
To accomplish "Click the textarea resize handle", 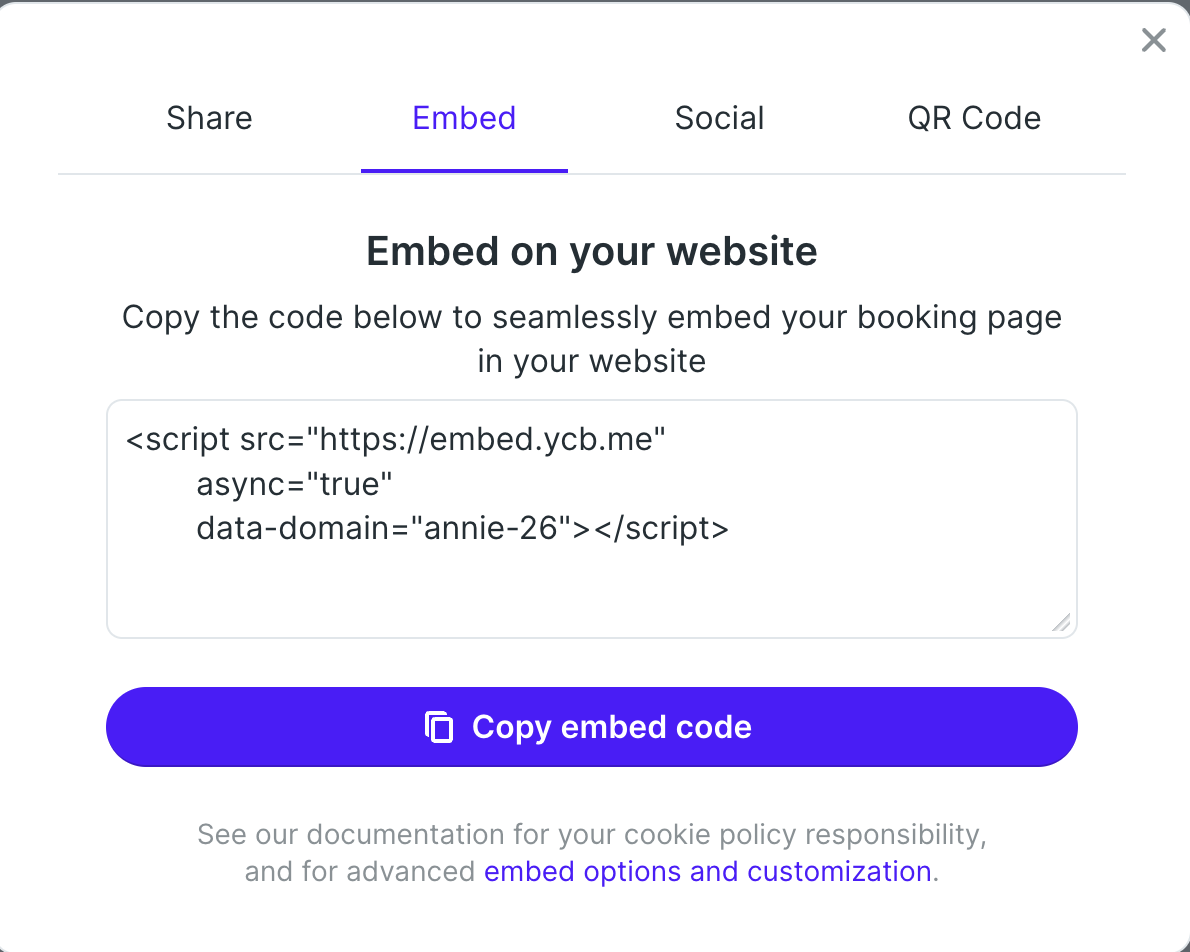I will point(1062,623).
